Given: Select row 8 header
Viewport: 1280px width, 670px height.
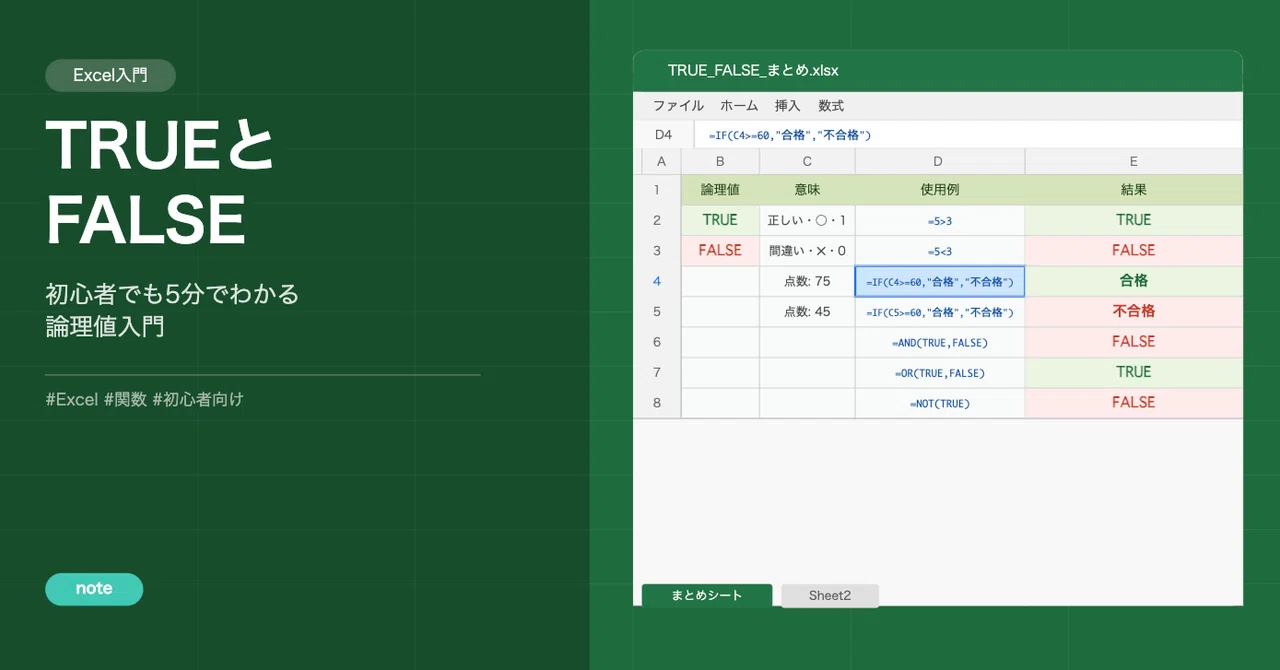Looking at the screenshot, I should coord(657,403).
